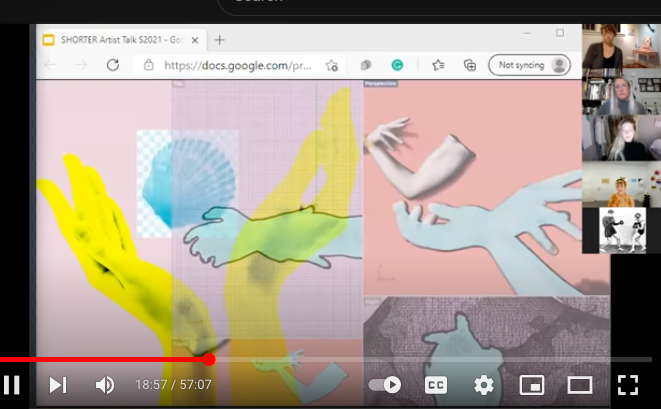Select the blonde participant in black thumbnail
661x409 pixels.
tap(621, 137)
